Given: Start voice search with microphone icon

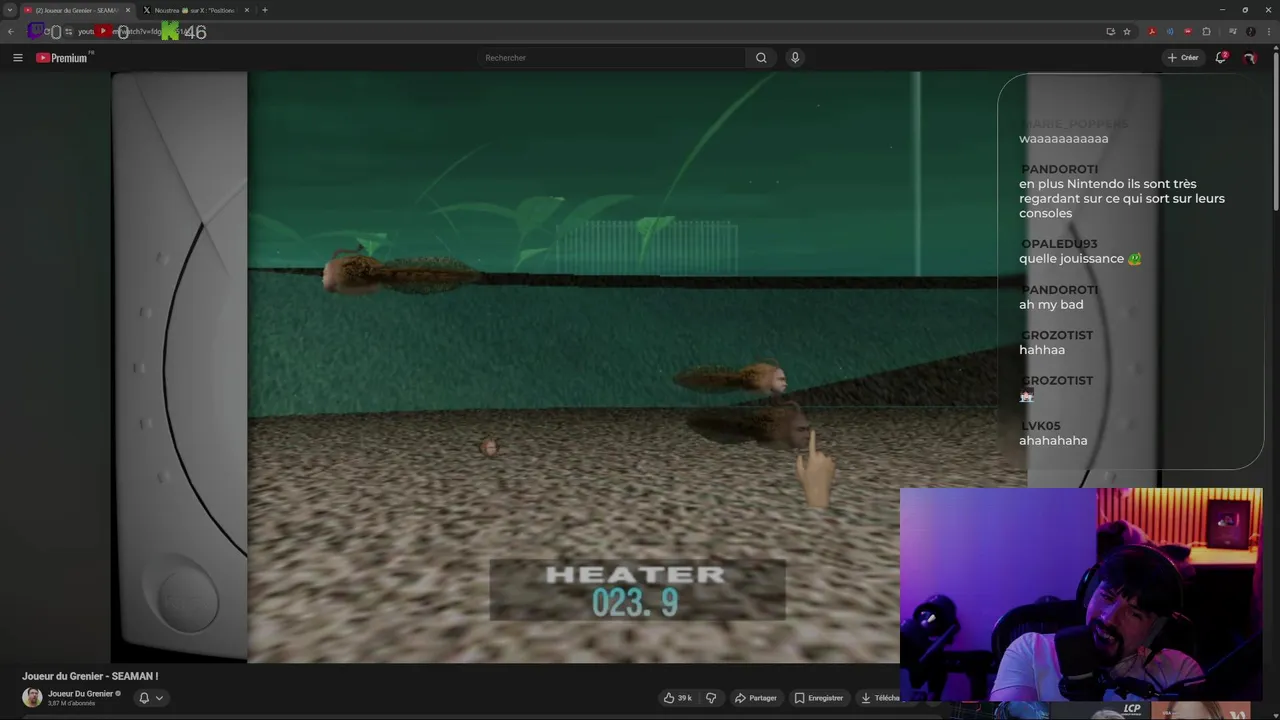Looking at the screenshot, I should point(795,58).
